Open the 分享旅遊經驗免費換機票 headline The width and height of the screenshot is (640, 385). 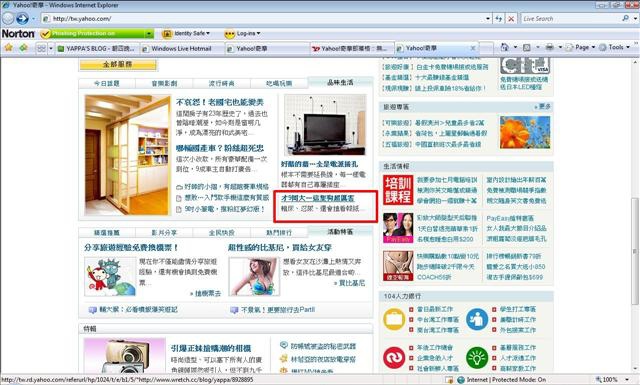[x=131, y=248]
